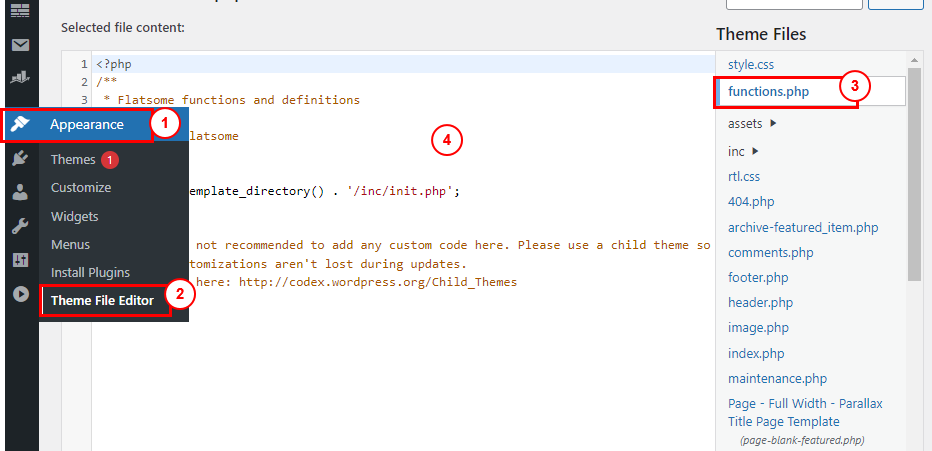Open the Users person icon in sidebar
The height and width of the screenshot is (451, 932).
tap(21, 192)
